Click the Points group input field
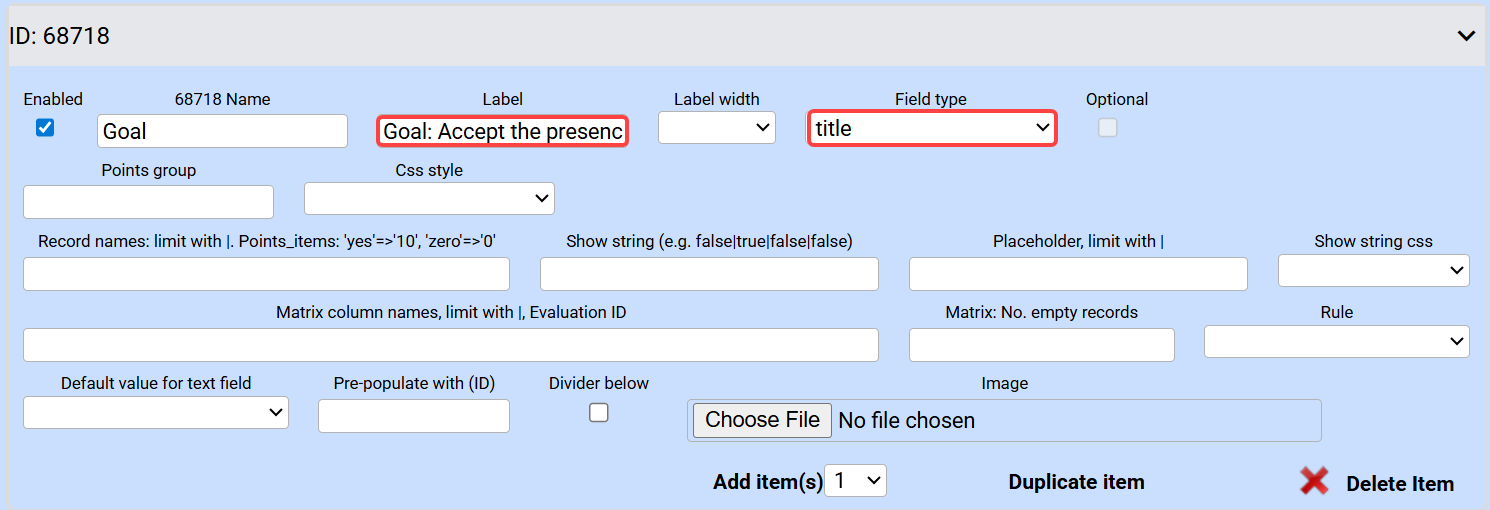 148,202
